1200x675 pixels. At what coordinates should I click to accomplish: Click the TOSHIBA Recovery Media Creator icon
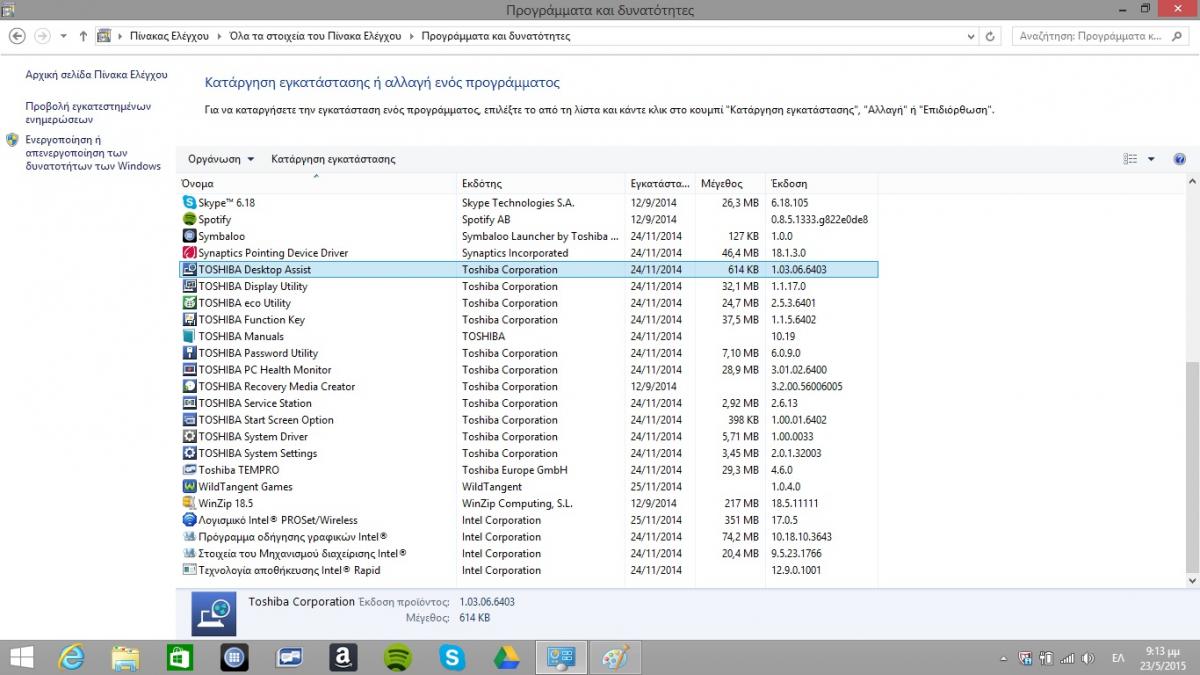(x=190, y=386)
